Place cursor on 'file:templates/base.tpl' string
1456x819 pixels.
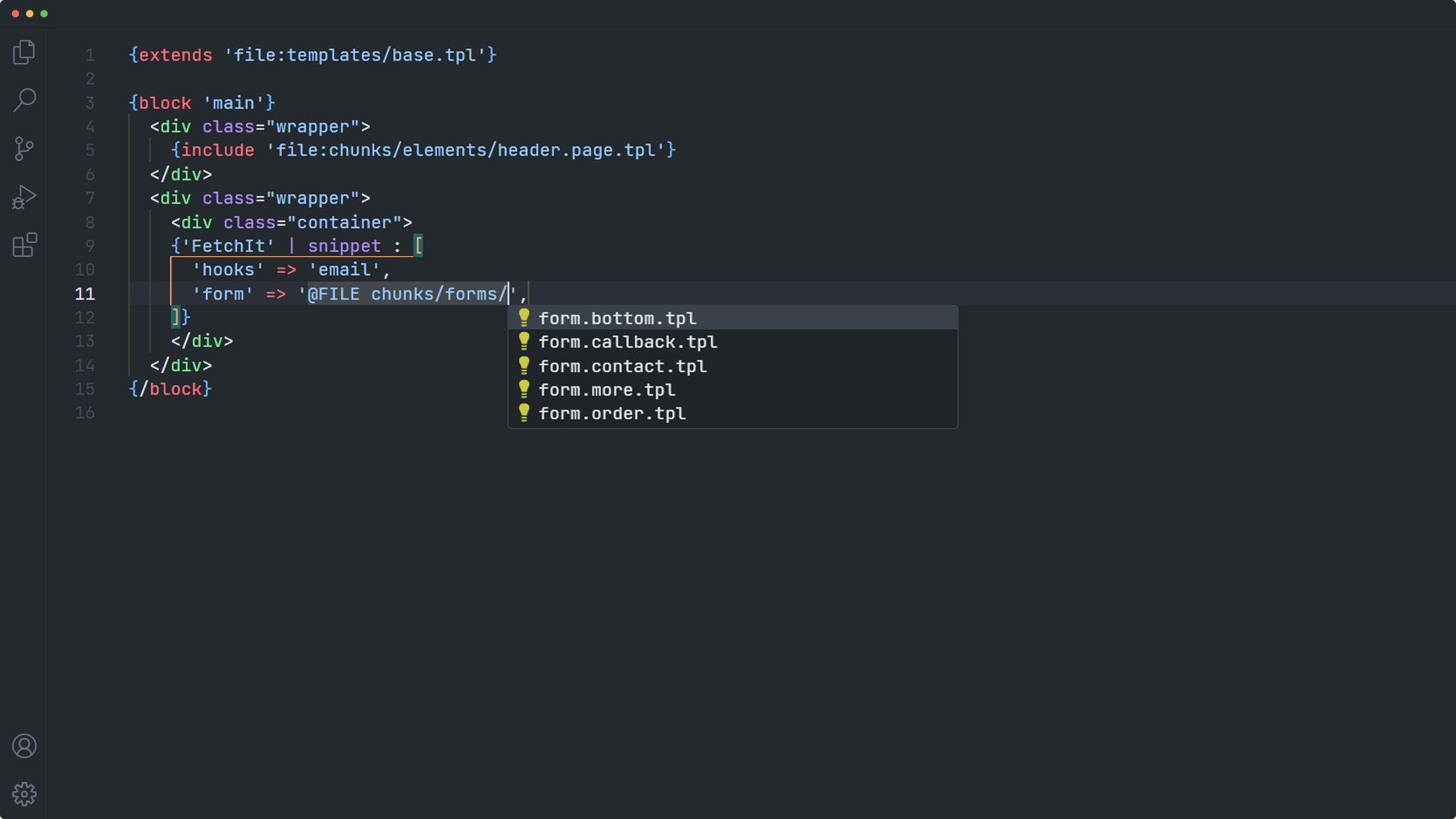[x=354, y=55]
